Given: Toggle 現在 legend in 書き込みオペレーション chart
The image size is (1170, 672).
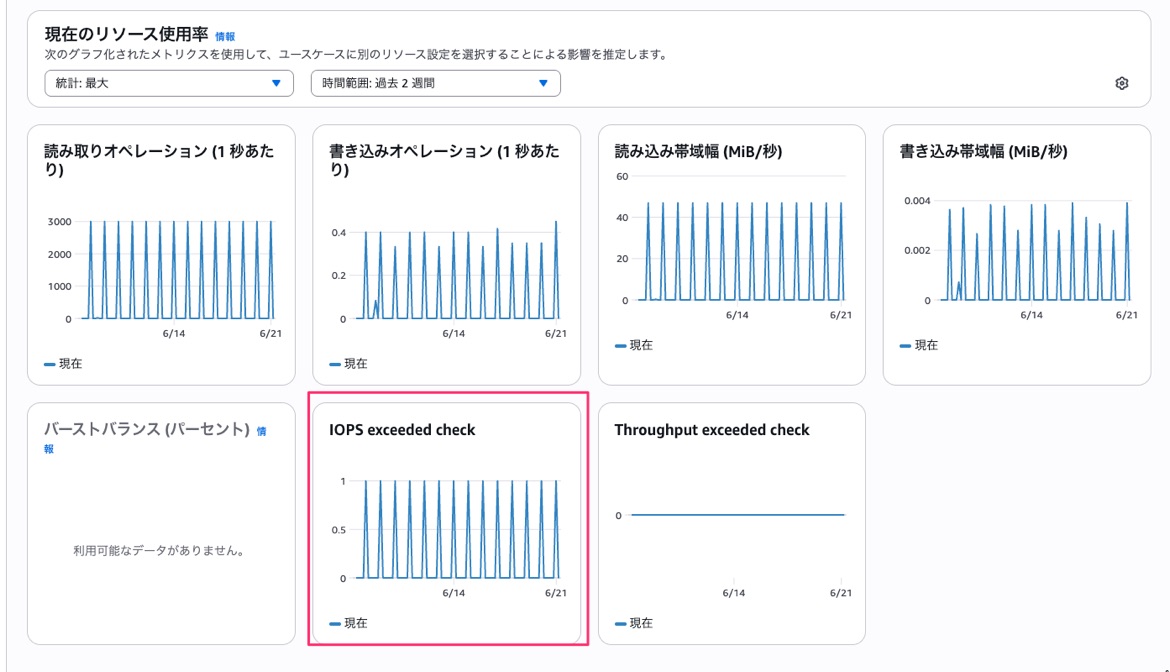Looking at the screenshot, I should point(348,364).
